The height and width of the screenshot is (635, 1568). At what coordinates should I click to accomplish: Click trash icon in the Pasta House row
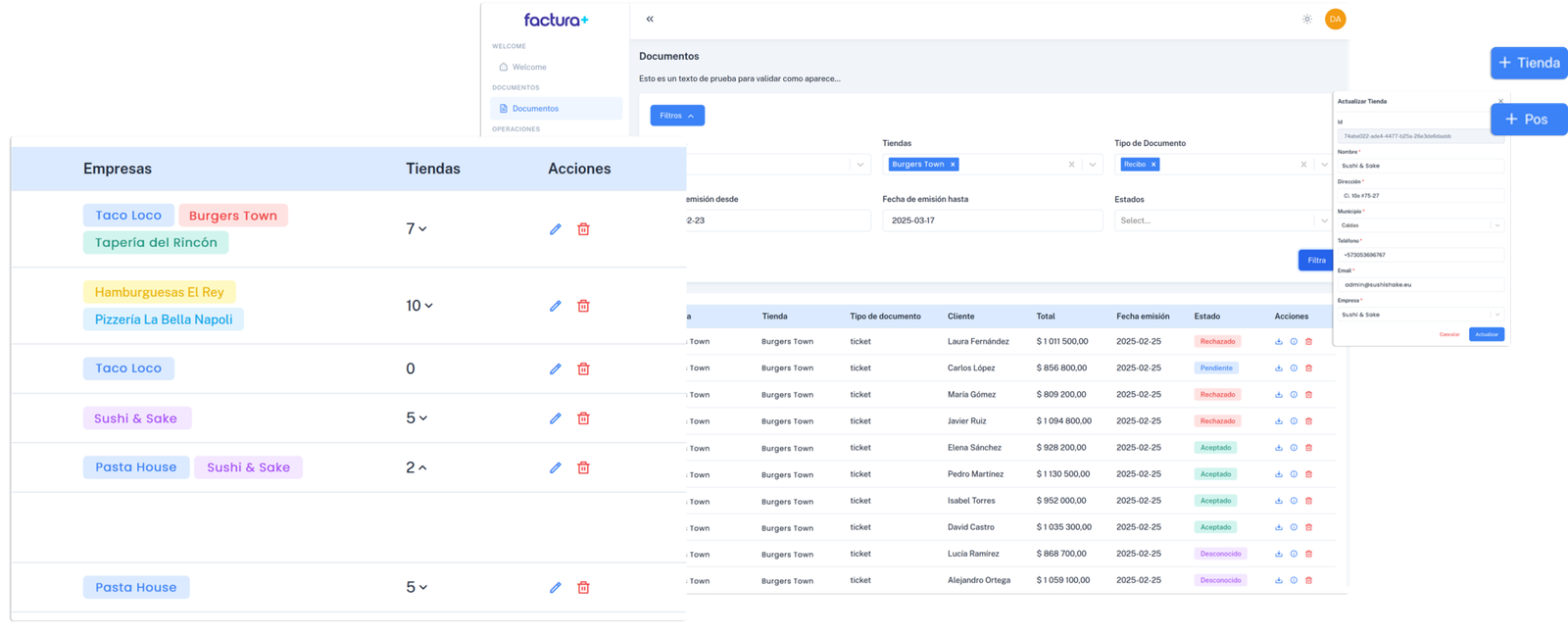pyautogui.click(x=583, y=588)
